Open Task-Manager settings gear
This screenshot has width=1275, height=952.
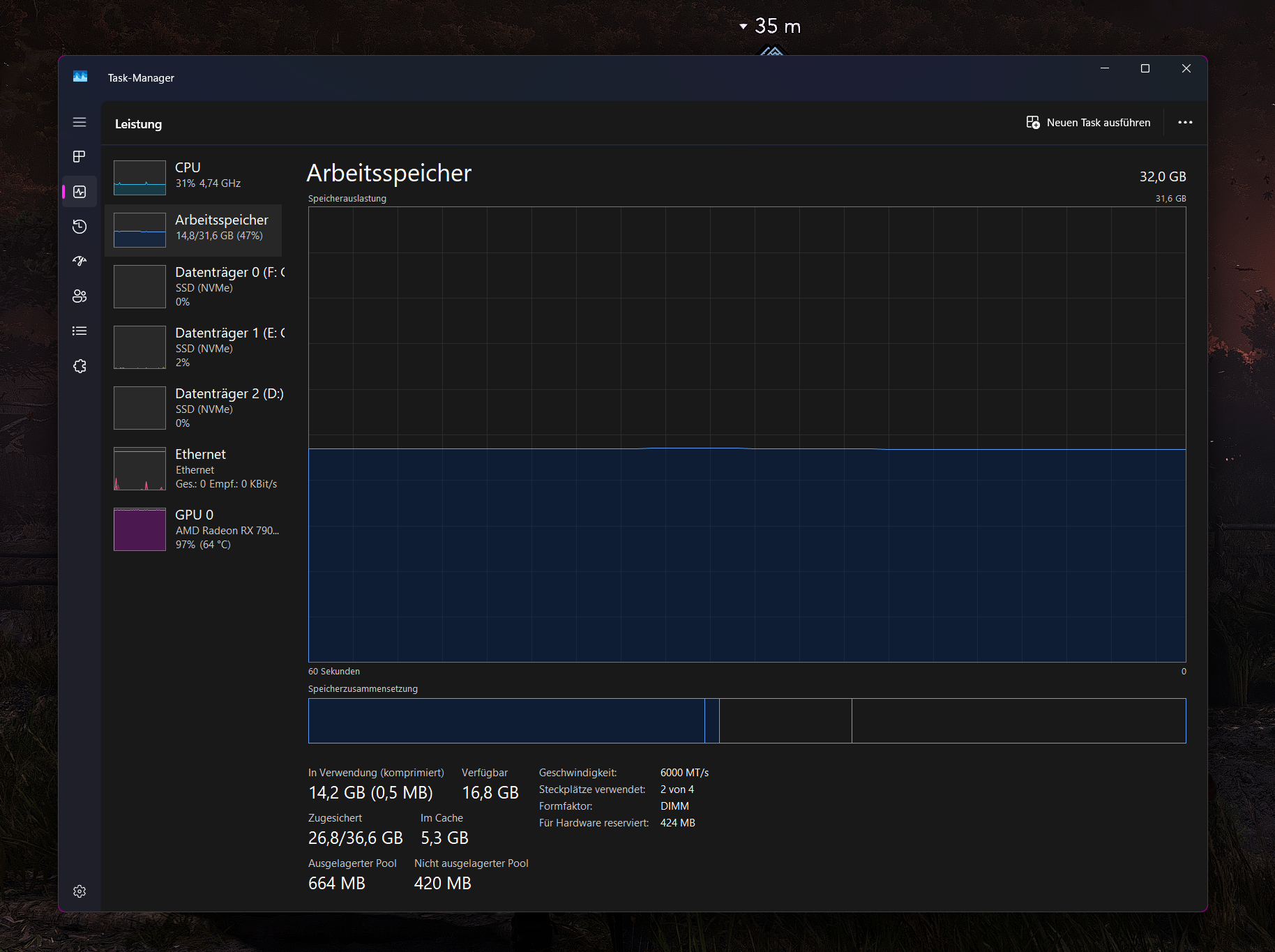pyautogui.click(x=80, y=891)
